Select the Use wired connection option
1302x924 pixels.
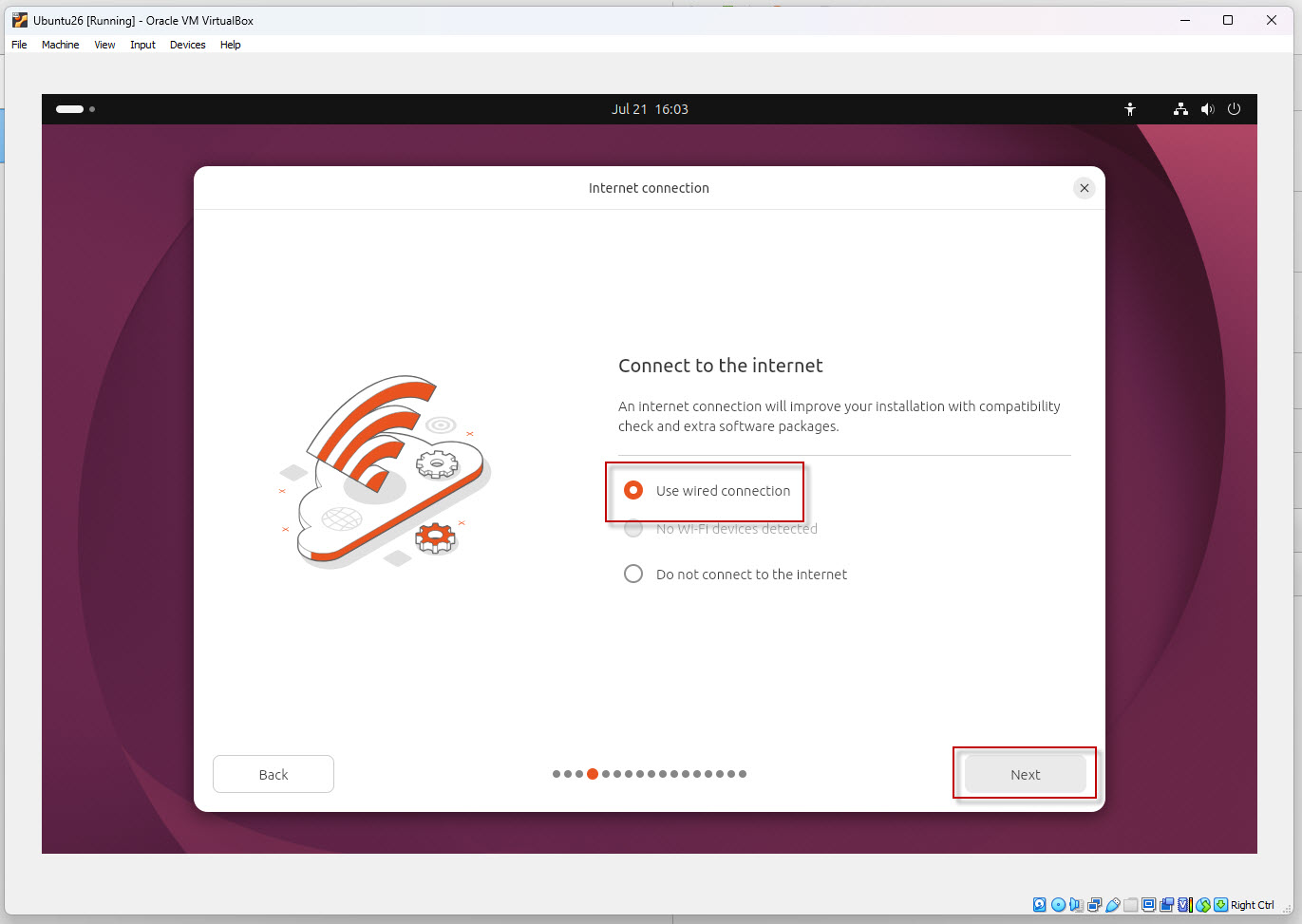click(x=707, y=491)
